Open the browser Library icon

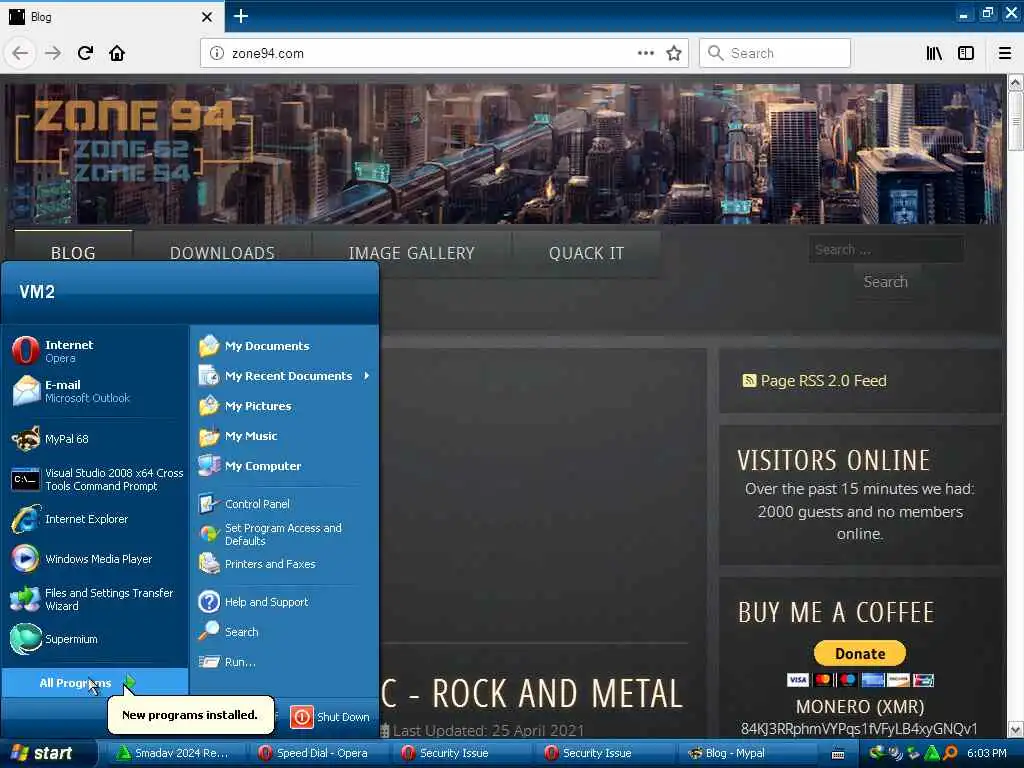(934, 54)
